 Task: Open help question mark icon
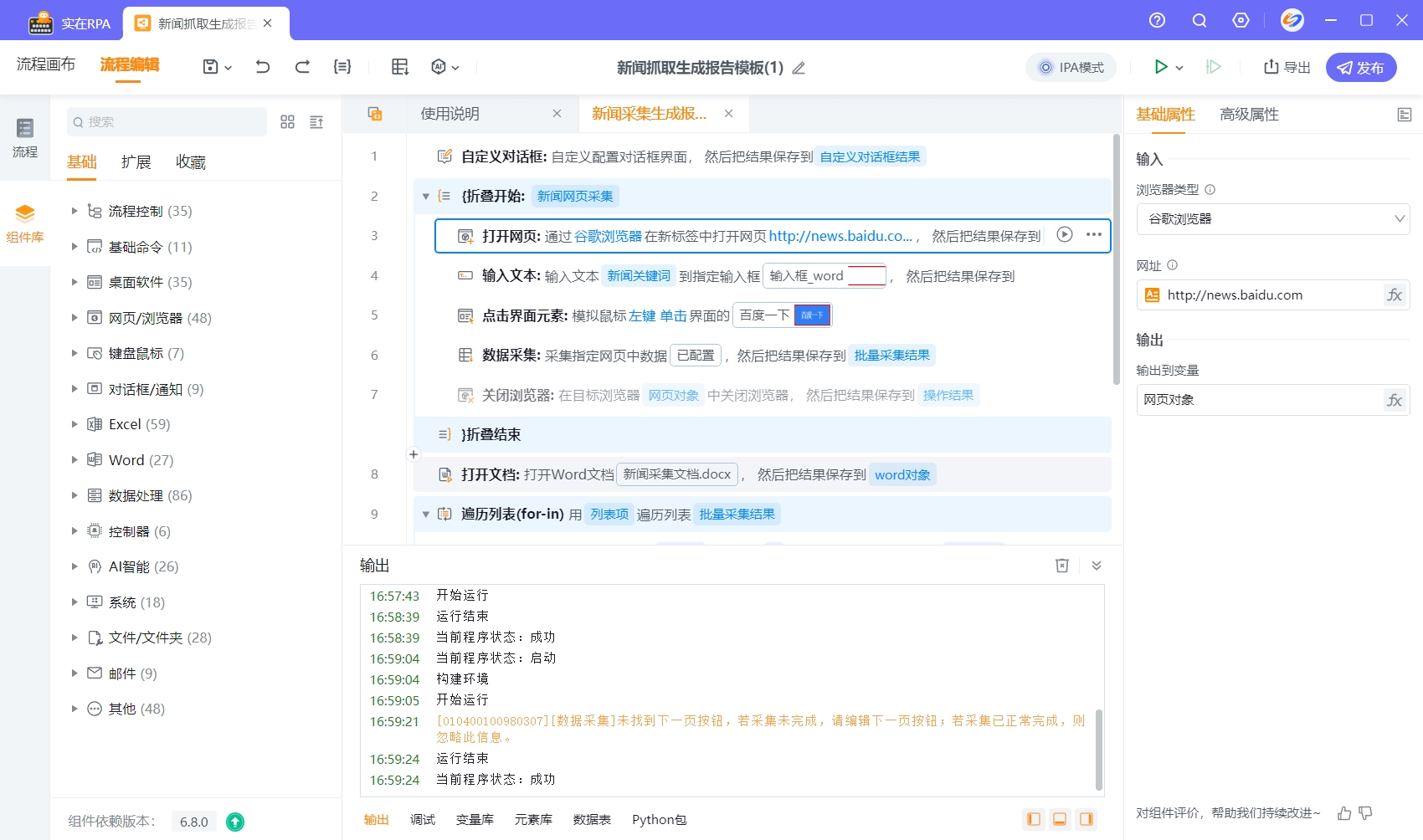click(1157, 20)
